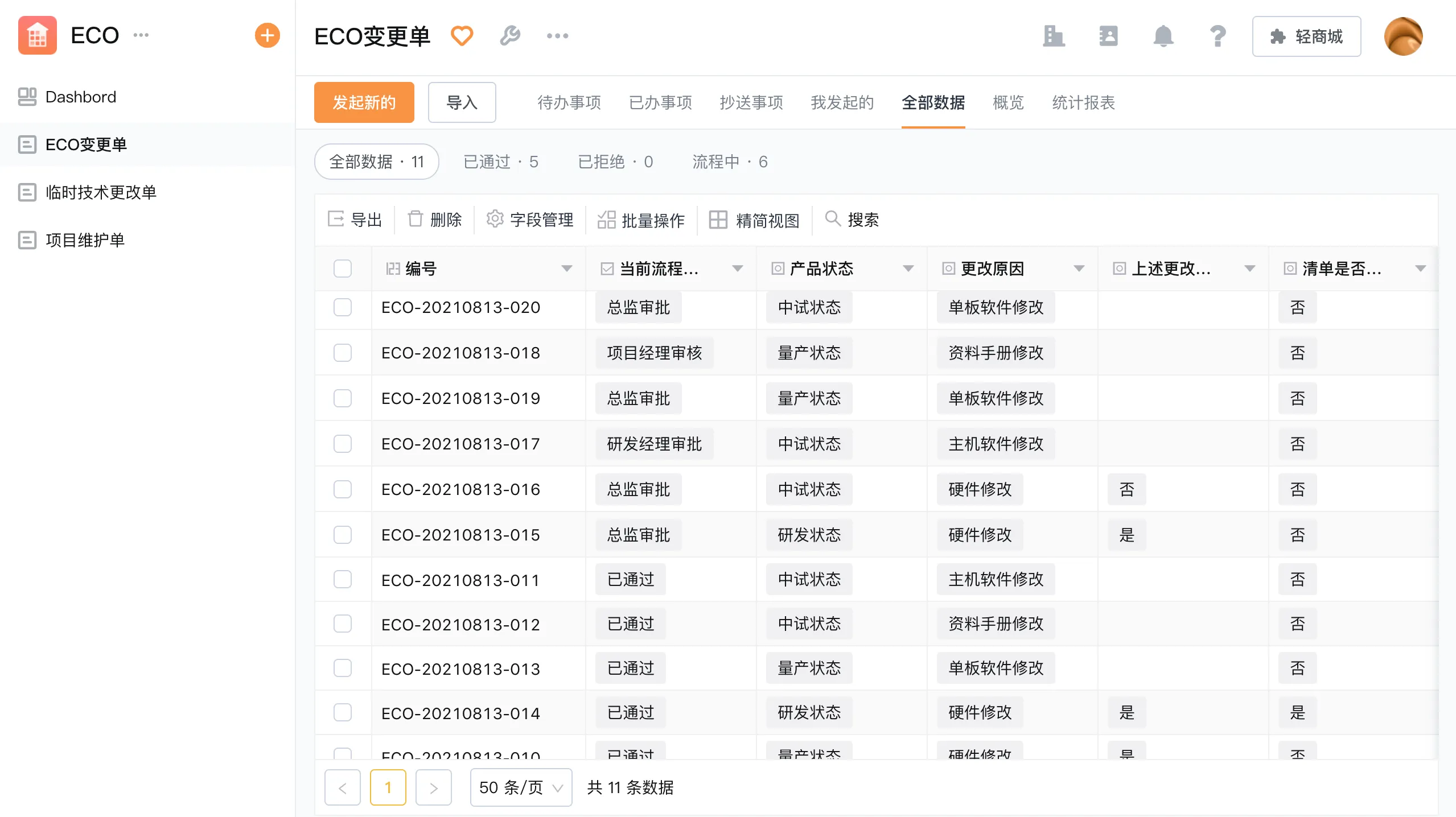Open the organization building icon
The image size is (1456, 817).
coord(1054,36)
